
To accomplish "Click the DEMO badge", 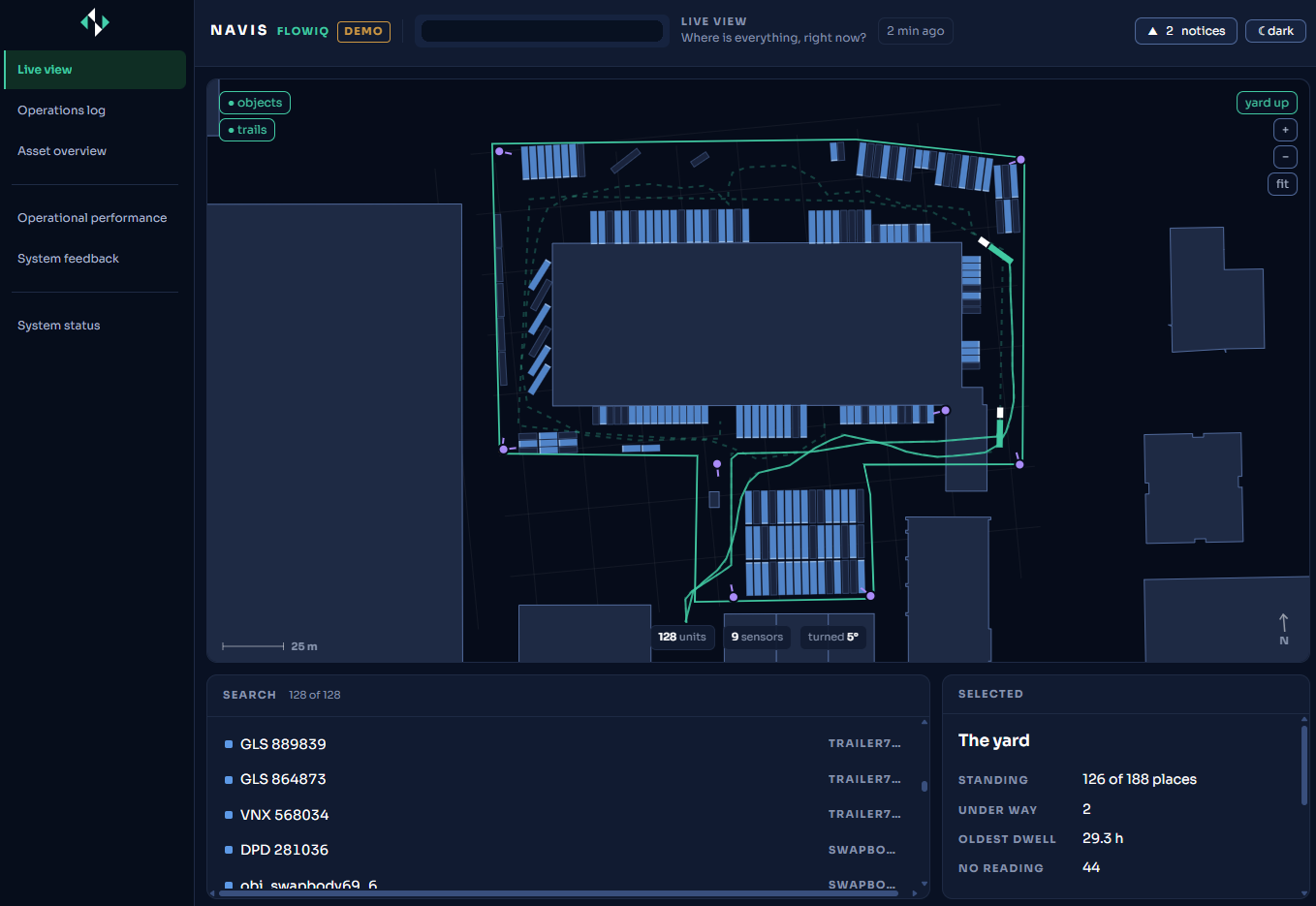I will click(x=363, y=31).
